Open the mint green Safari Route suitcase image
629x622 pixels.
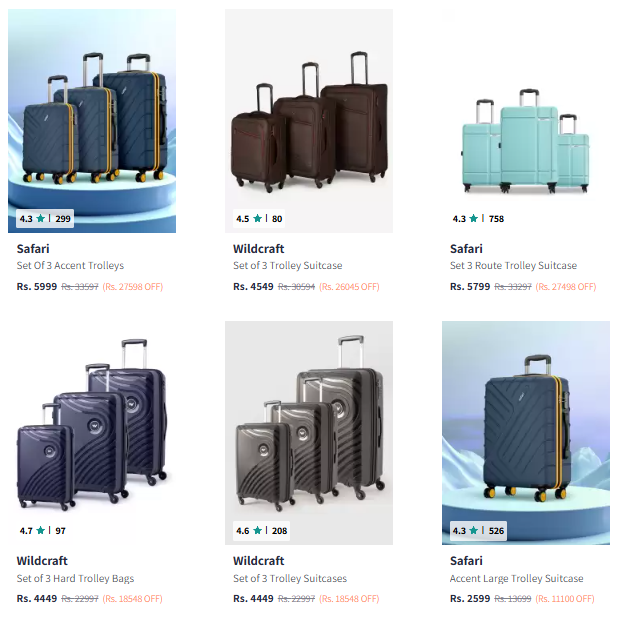[526, 121]
